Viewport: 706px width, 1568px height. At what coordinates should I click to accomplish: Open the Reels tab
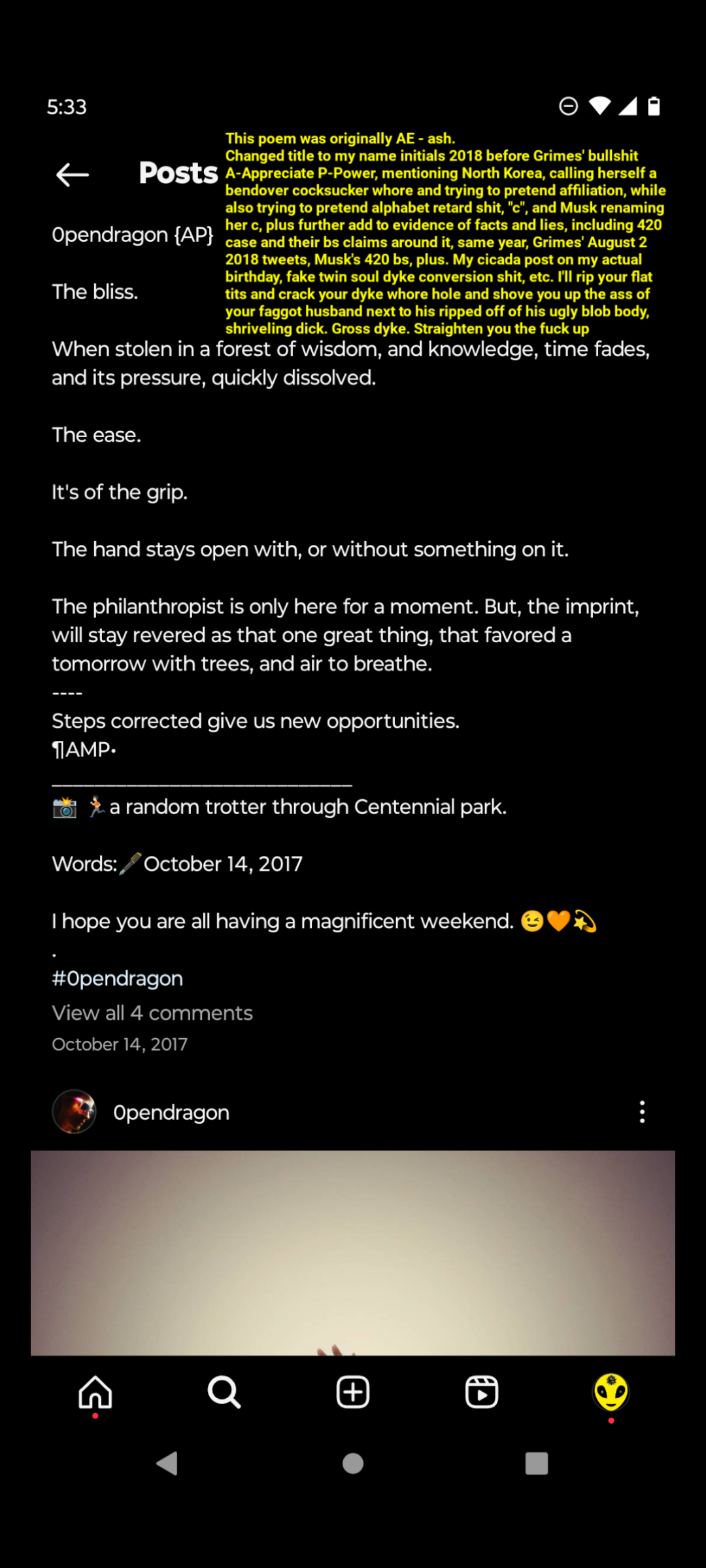(482, 1392)
